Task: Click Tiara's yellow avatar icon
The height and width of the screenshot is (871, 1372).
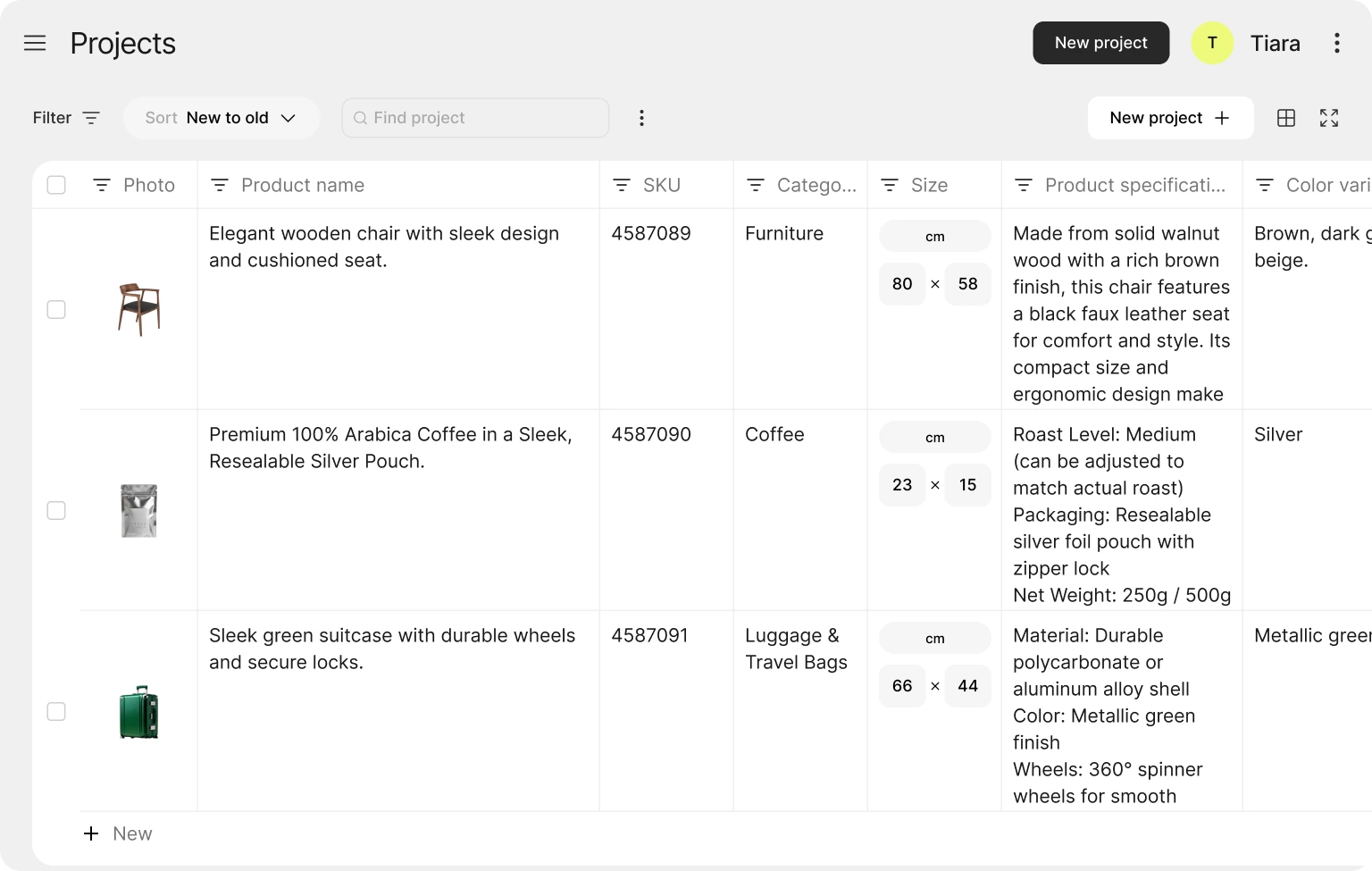Action: point(1212,43)
